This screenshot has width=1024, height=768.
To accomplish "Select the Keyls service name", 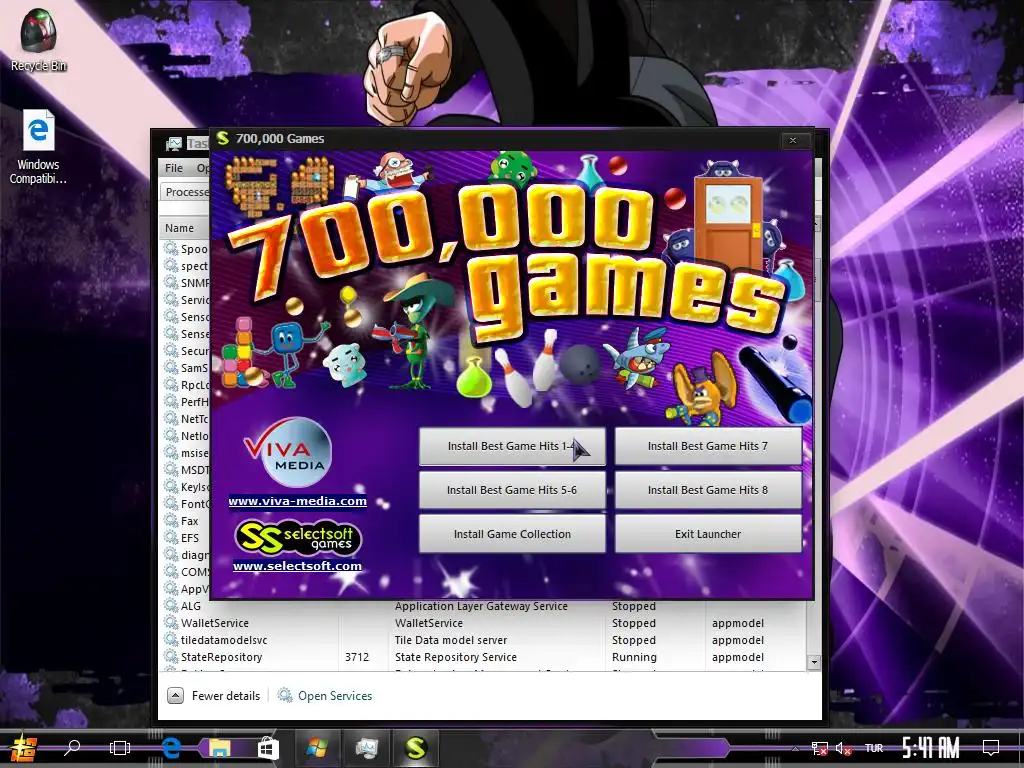I will (x=195, y=487).
